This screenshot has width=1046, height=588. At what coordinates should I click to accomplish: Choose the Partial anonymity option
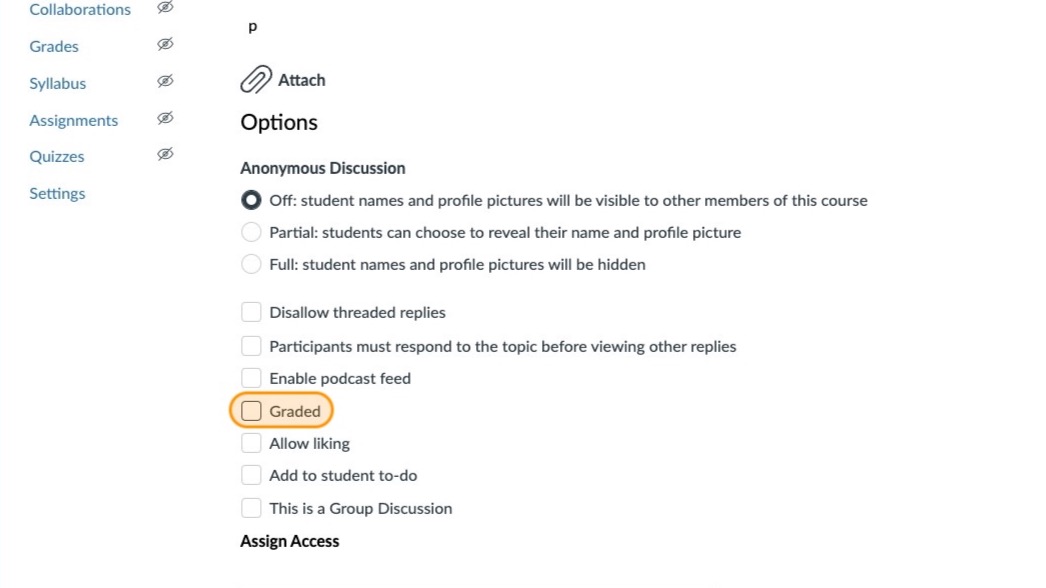pos(251,232)
